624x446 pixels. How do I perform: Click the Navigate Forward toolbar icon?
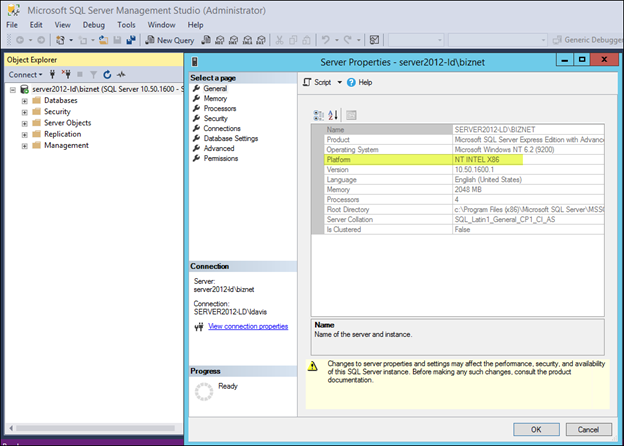(x=41, y=40)
